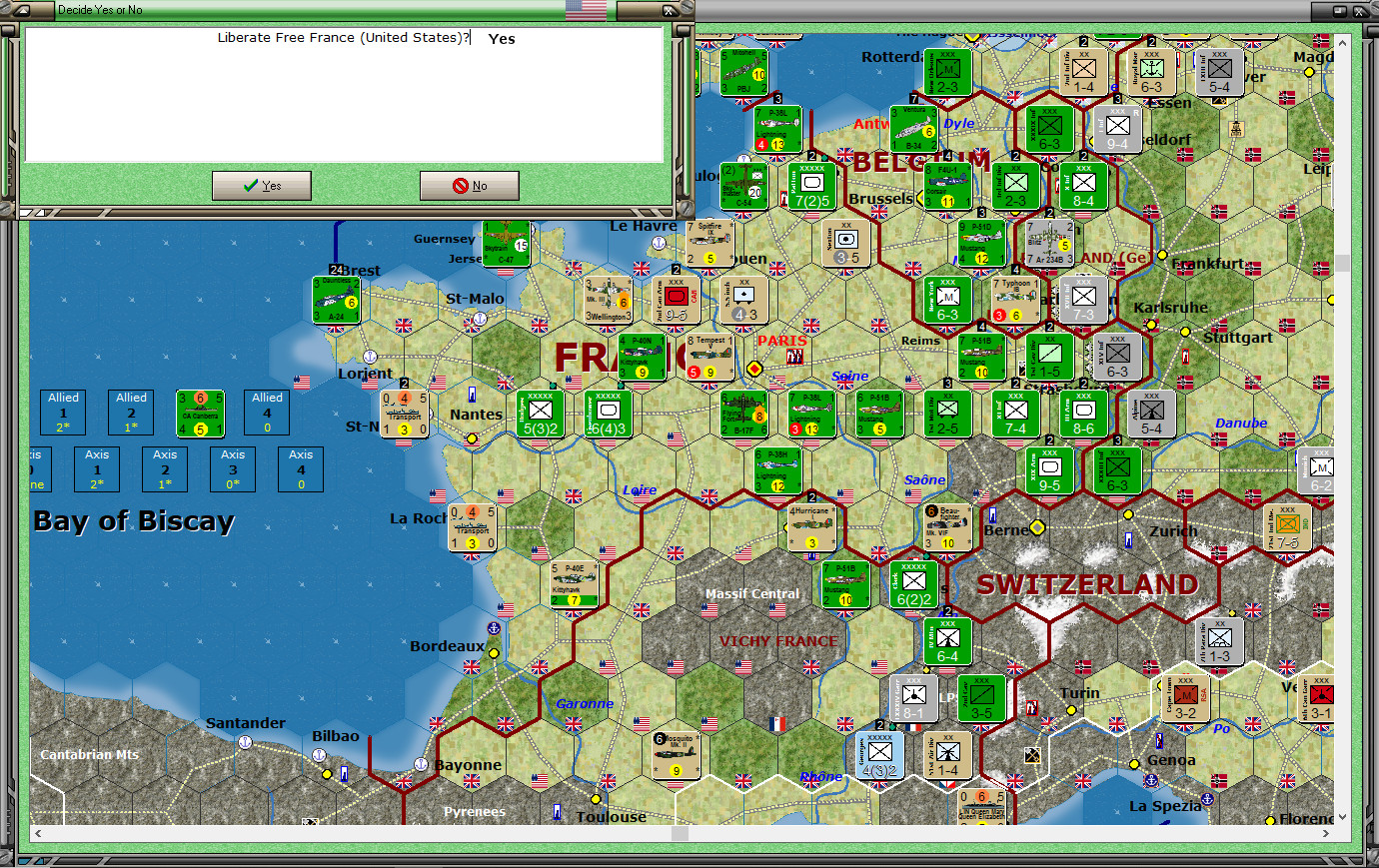Screen dimensions: 1379x868
Task: Select the New Orleans 2-3 counter near Rotterdam
Action: click(x=947, y=72)
